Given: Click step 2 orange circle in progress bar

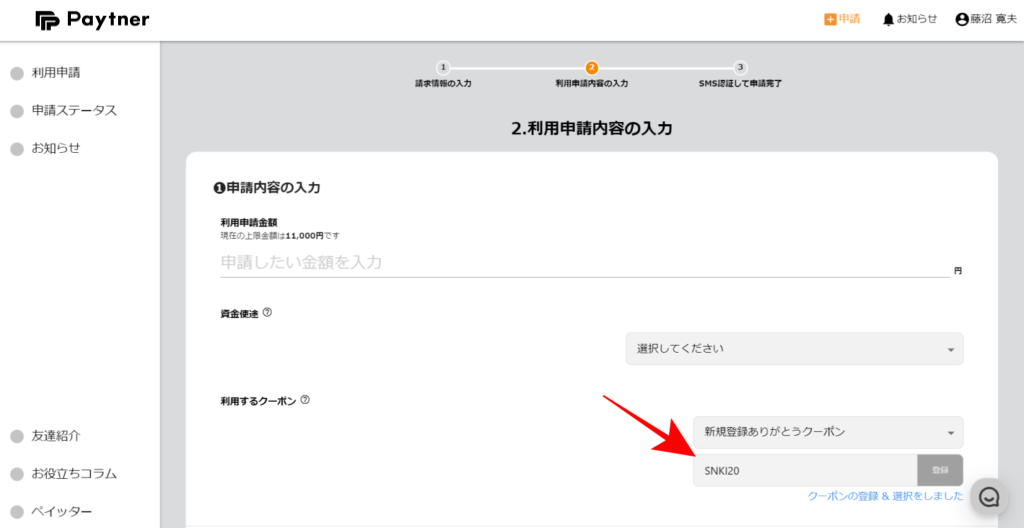Looking at the screenshot, I should (x=592, y=67).
